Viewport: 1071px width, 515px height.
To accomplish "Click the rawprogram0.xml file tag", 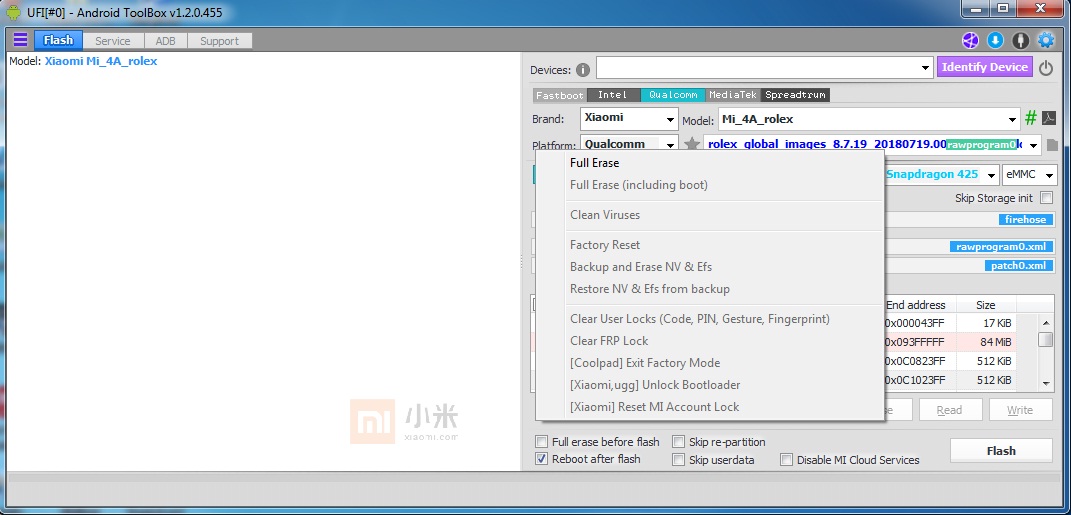I will (x=1001, y=247).
